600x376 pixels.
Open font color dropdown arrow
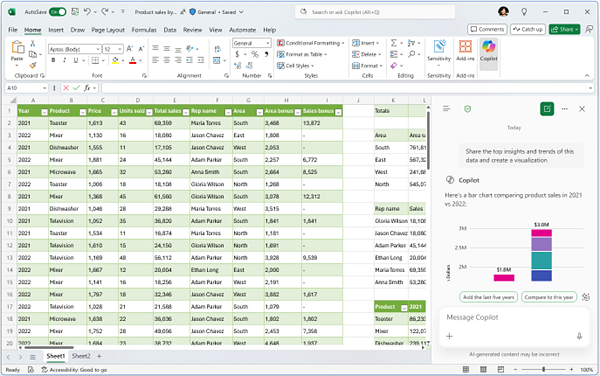(x=140, y=60)
